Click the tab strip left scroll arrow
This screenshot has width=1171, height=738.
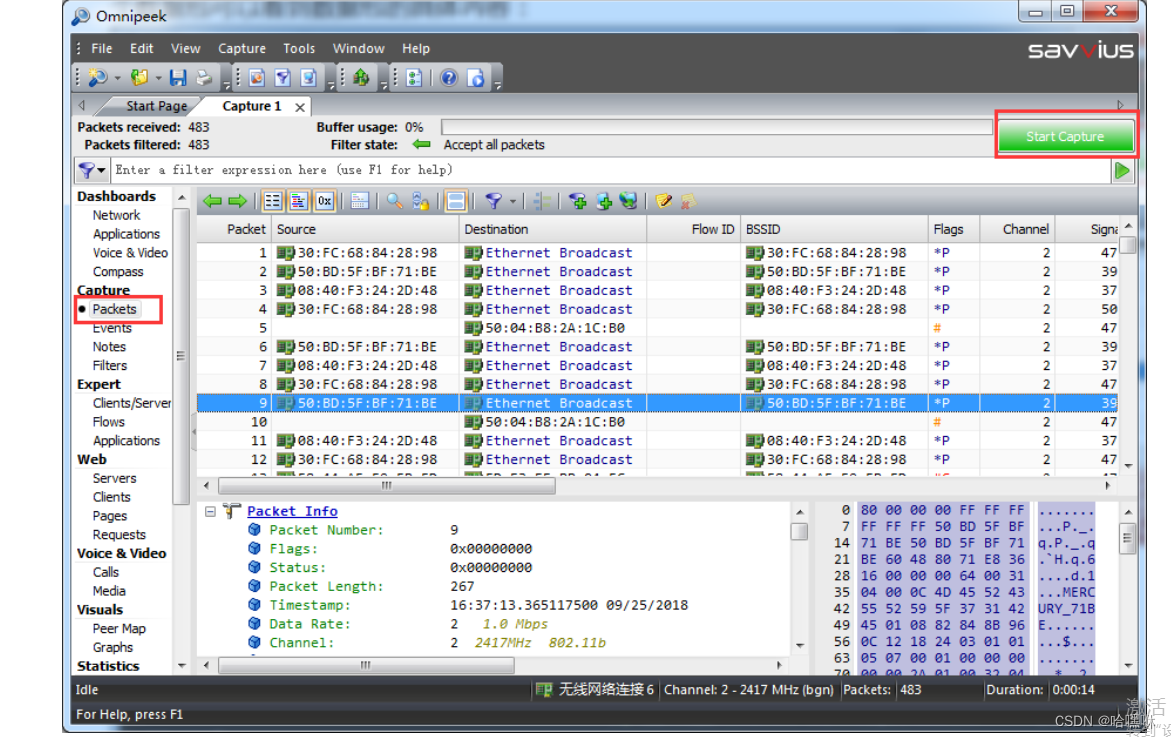click(82, 105)
